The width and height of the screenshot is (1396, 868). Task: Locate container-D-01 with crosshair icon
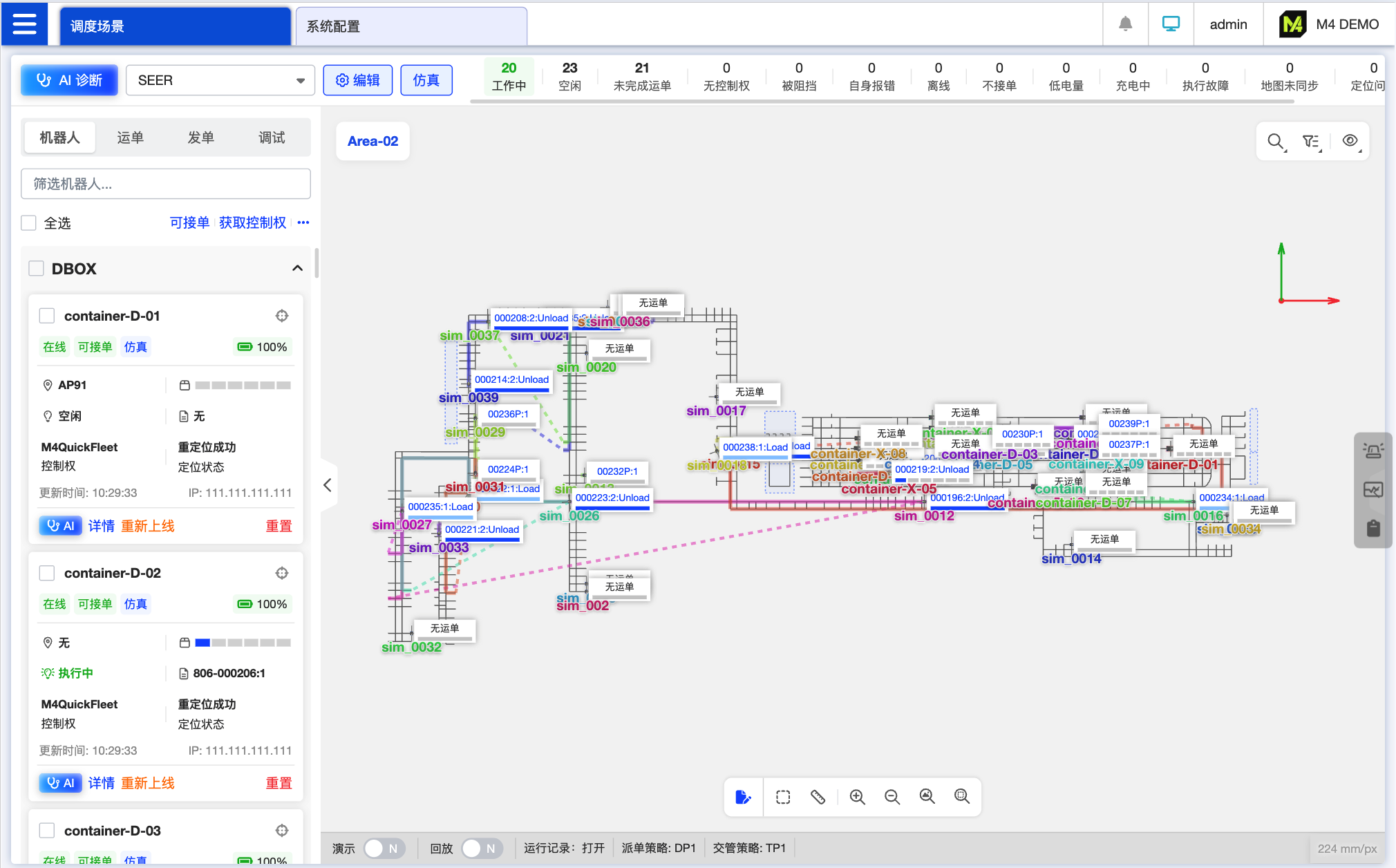click(282, 316)
